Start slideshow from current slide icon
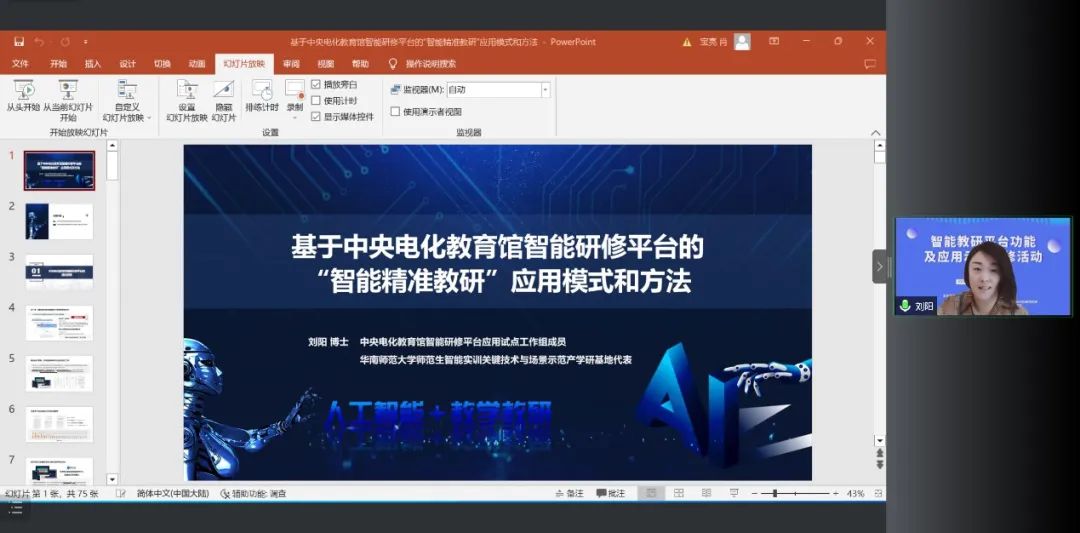The height and width of the screenshot is (533, 1080). [x=67, y=91]
